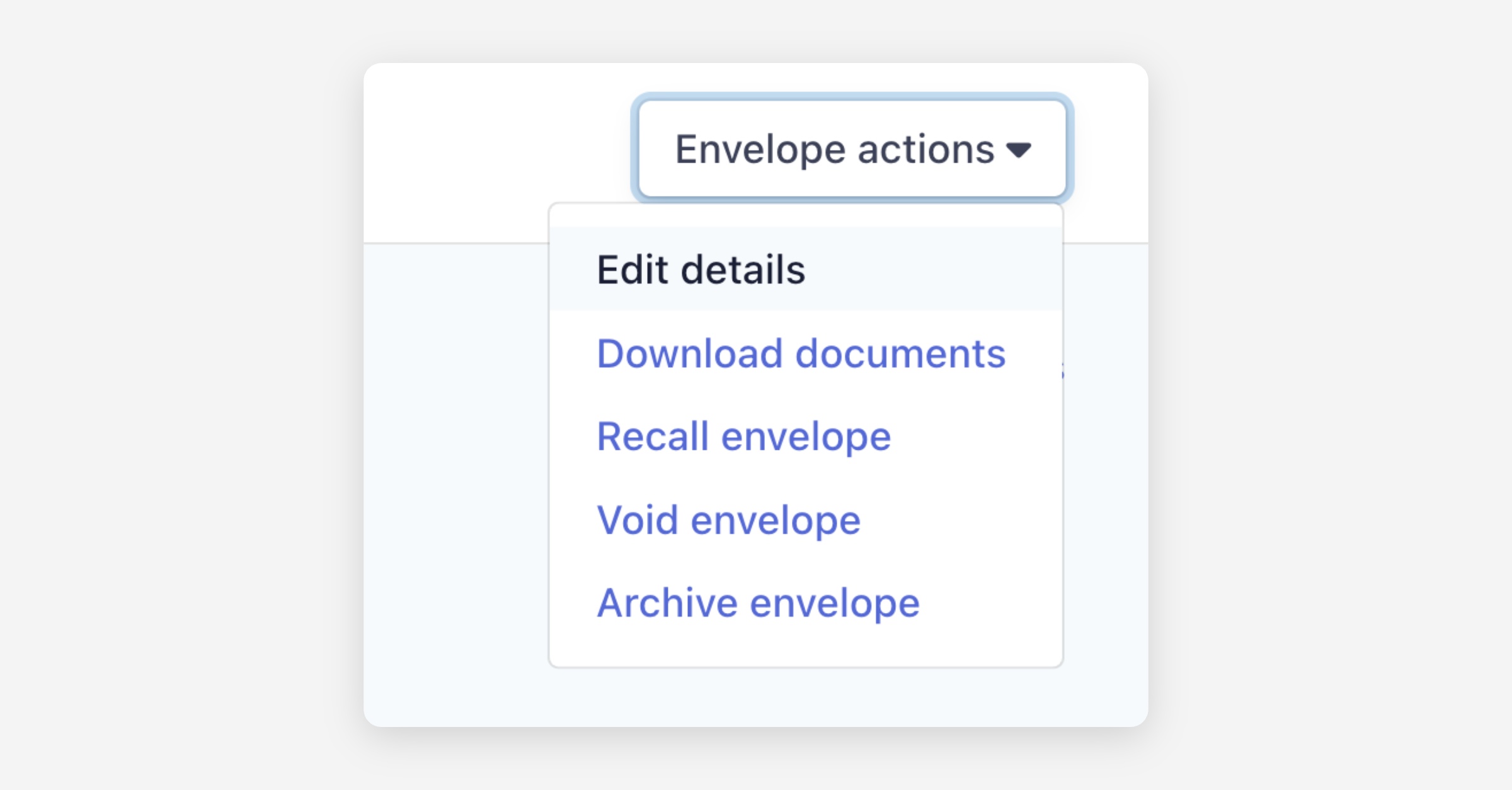Select Download documents in the dropdown
This screenshot has height=790, width=1512.
(x=801, y=353)
